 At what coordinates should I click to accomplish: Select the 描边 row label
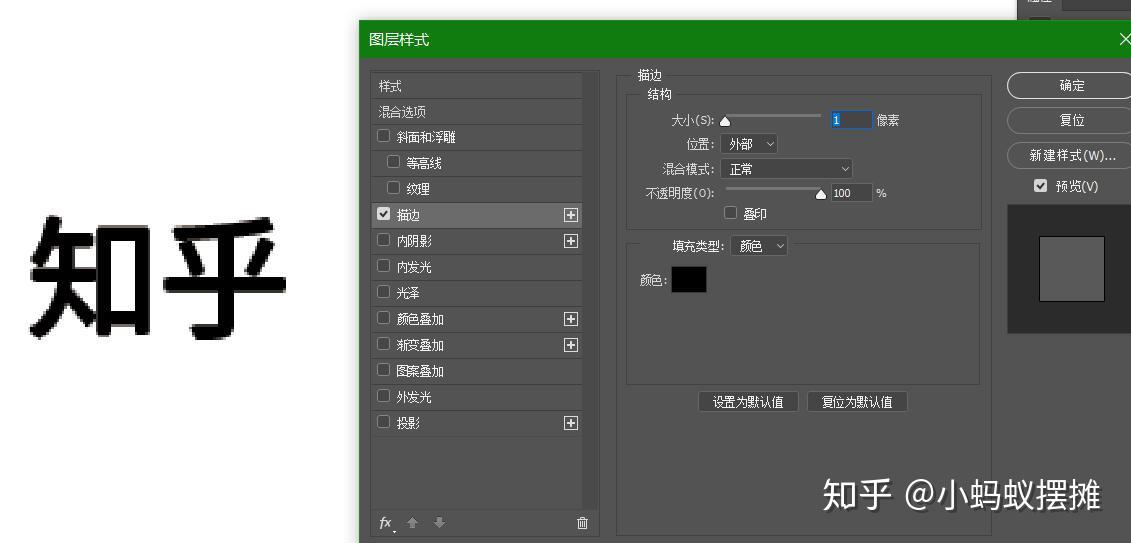[x=408, y=215]
